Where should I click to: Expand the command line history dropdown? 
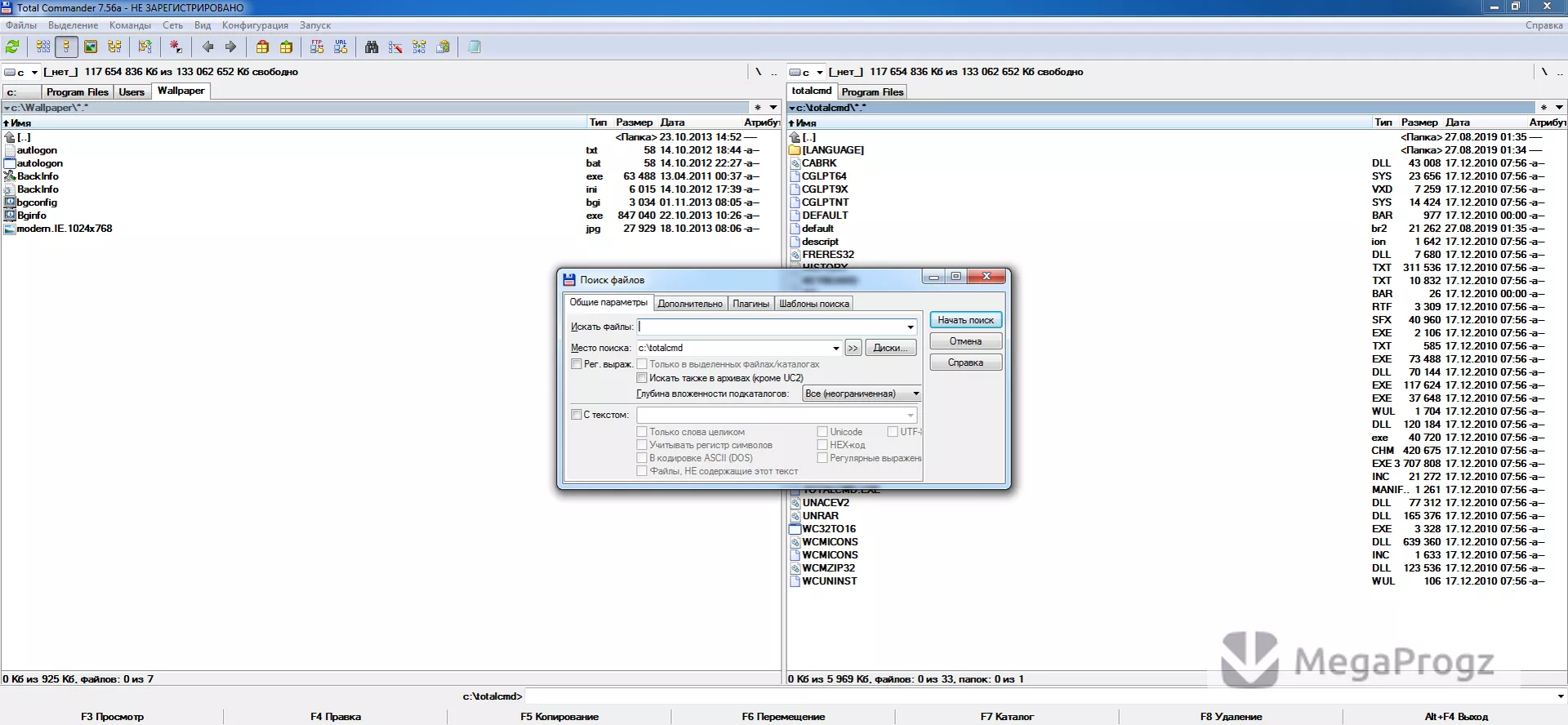click(x=1561, y=696)
